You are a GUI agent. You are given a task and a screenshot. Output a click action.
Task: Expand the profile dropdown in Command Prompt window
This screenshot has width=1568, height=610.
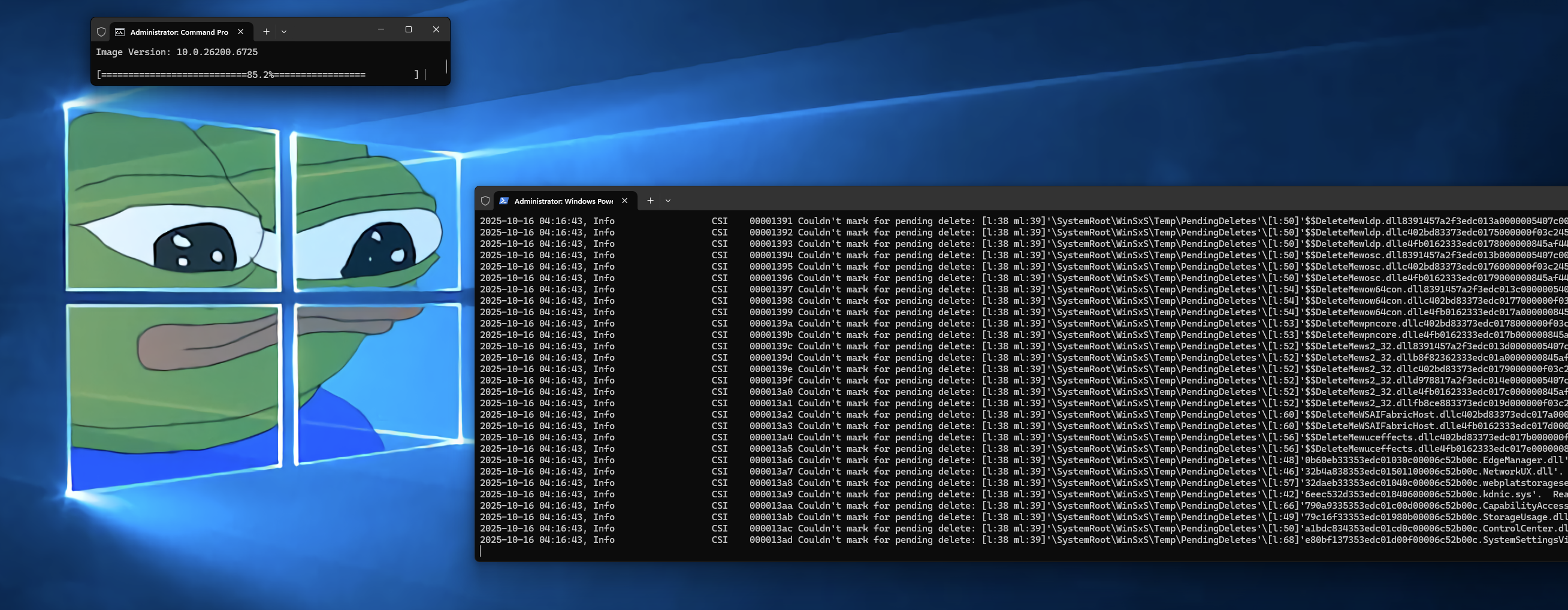(x=283, y=32)
